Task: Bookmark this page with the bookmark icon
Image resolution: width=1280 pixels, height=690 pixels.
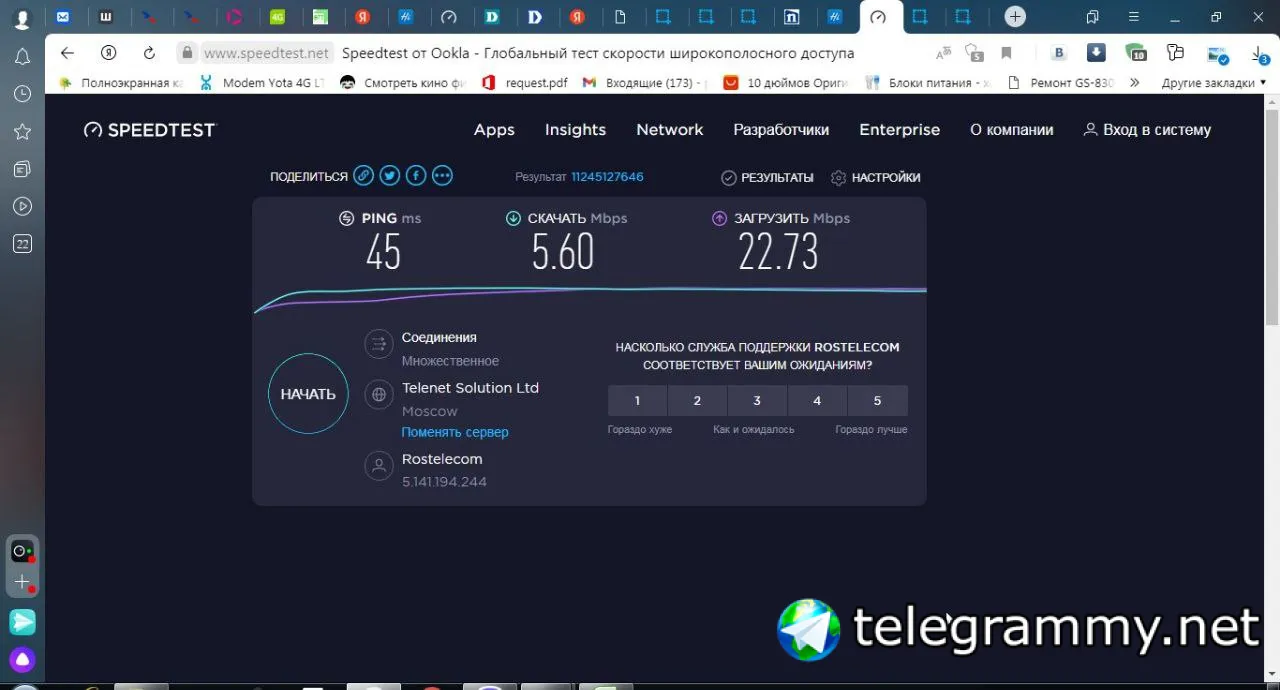Action: 1007,53
